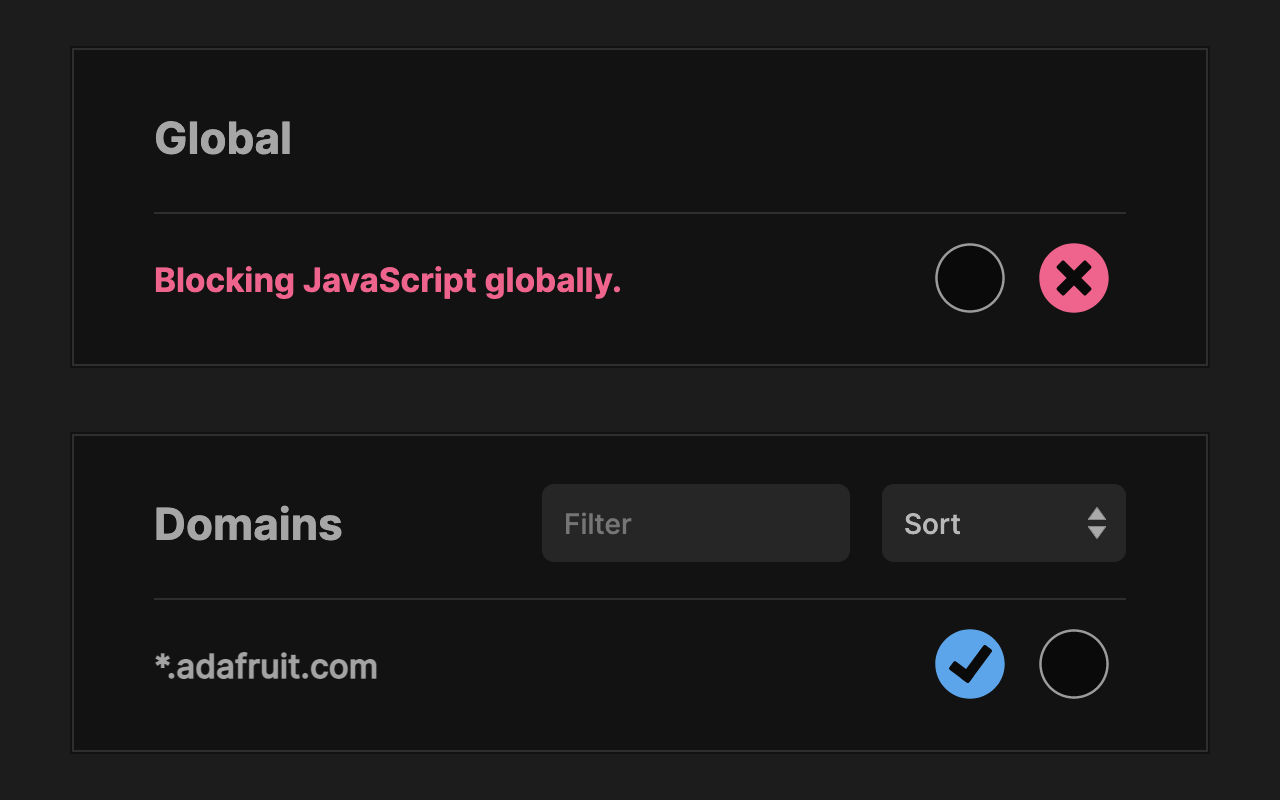Click the Blocking JavaScript globally text
Image resolution: width=1280 pixels, height=800 pixels.
(387, 280)
